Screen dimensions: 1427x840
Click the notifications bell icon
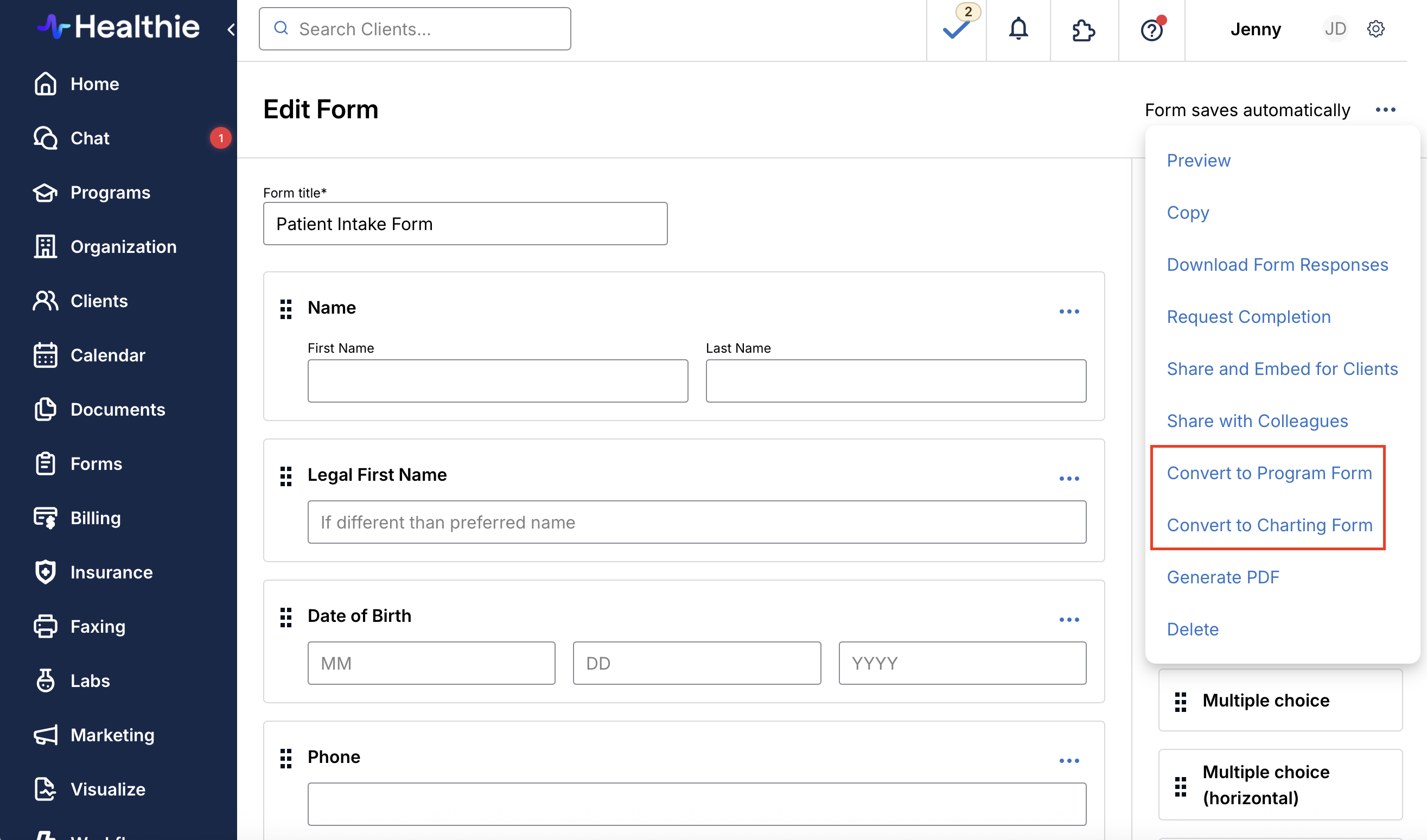1018,28
